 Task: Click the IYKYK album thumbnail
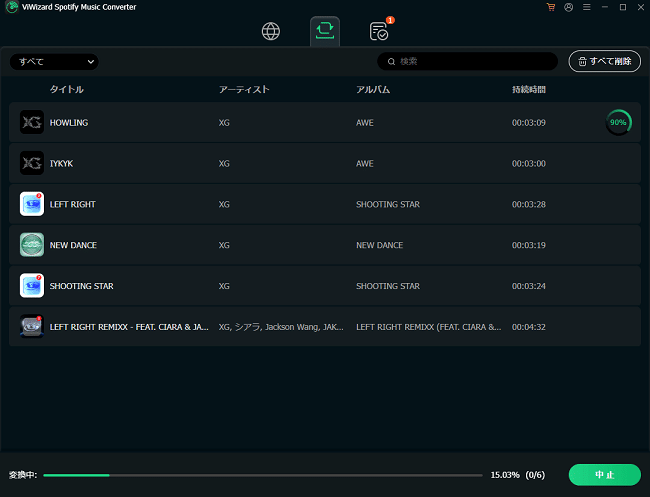32,163
